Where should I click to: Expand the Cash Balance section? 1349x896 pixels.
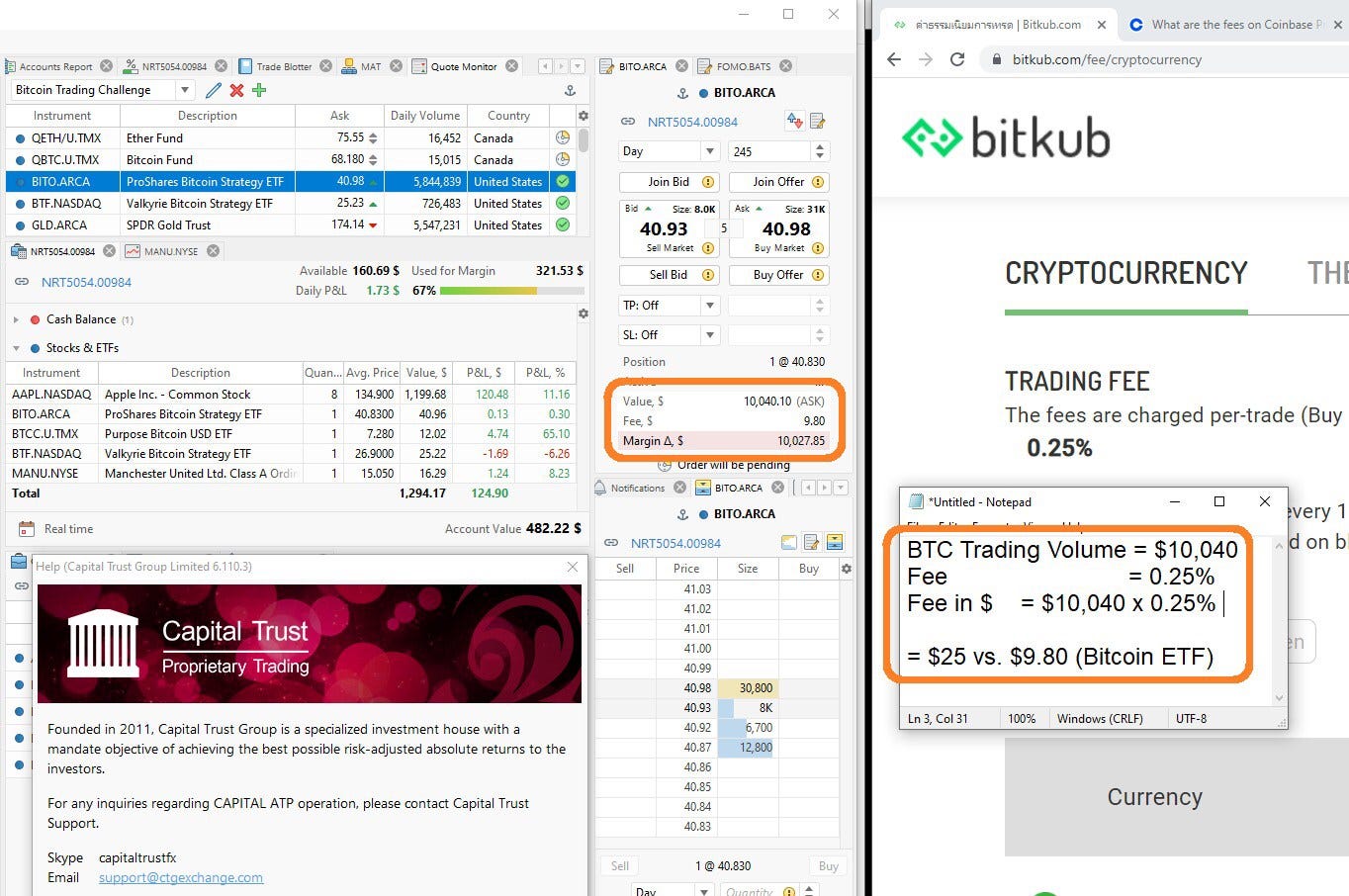(x=16, y=319)
